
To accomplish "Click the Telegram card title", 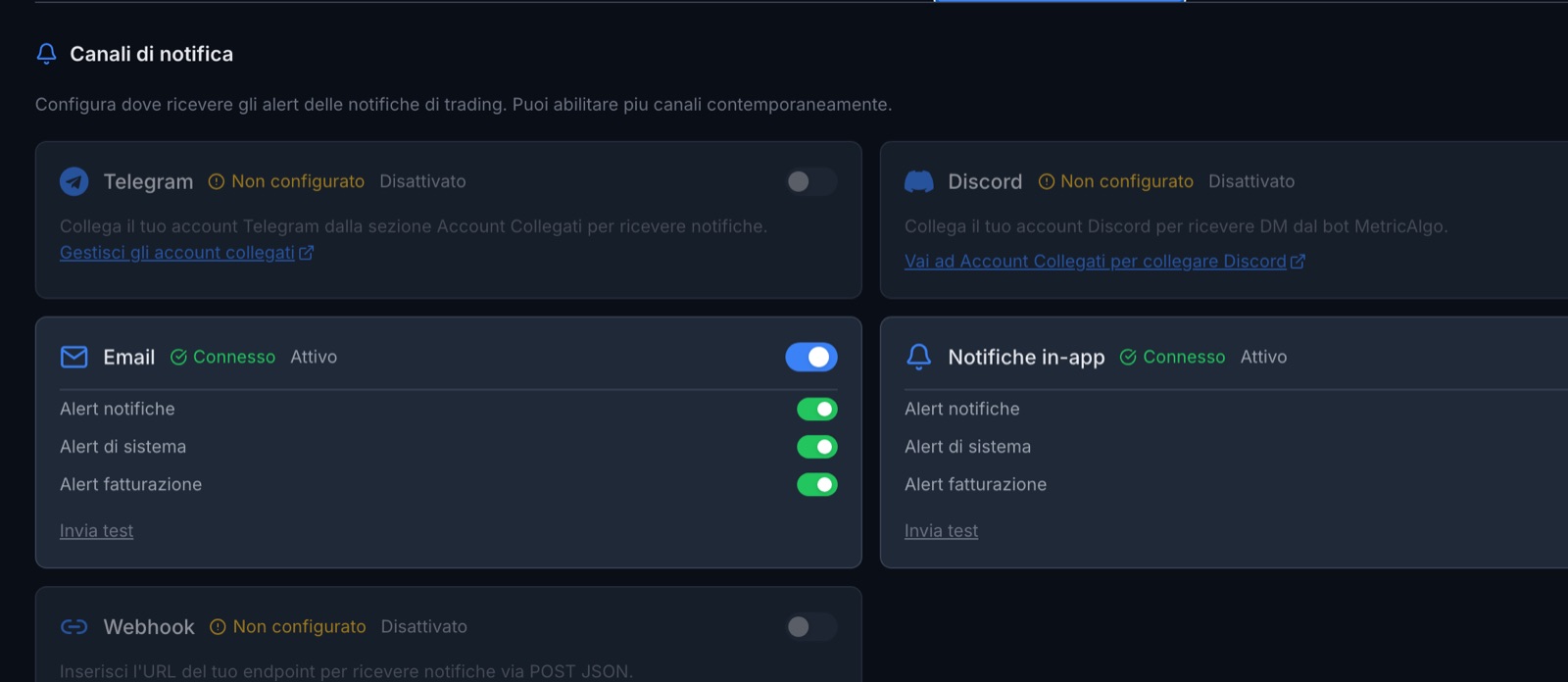I will (148, 181).
